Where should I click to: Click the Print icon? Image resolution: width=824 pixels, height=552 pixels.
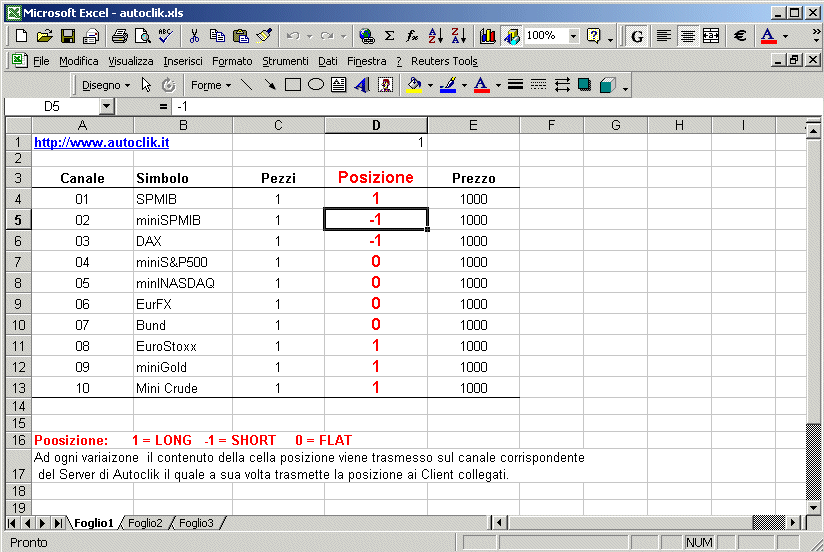coord(120,36)
